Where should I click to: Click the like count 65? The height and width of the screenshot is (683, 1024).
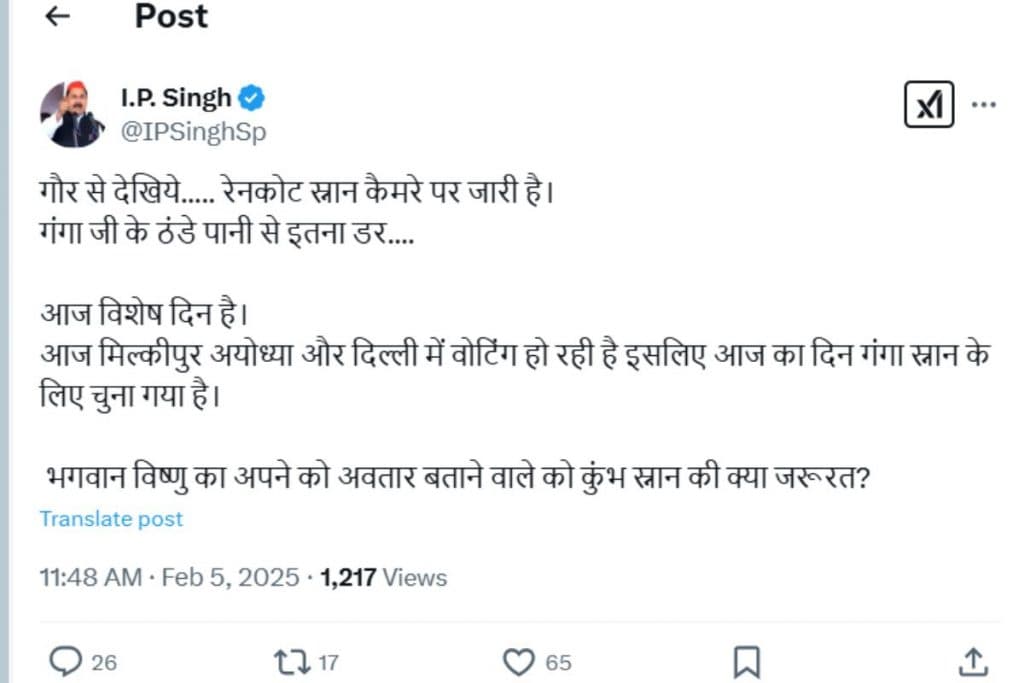tap(558, 662)
